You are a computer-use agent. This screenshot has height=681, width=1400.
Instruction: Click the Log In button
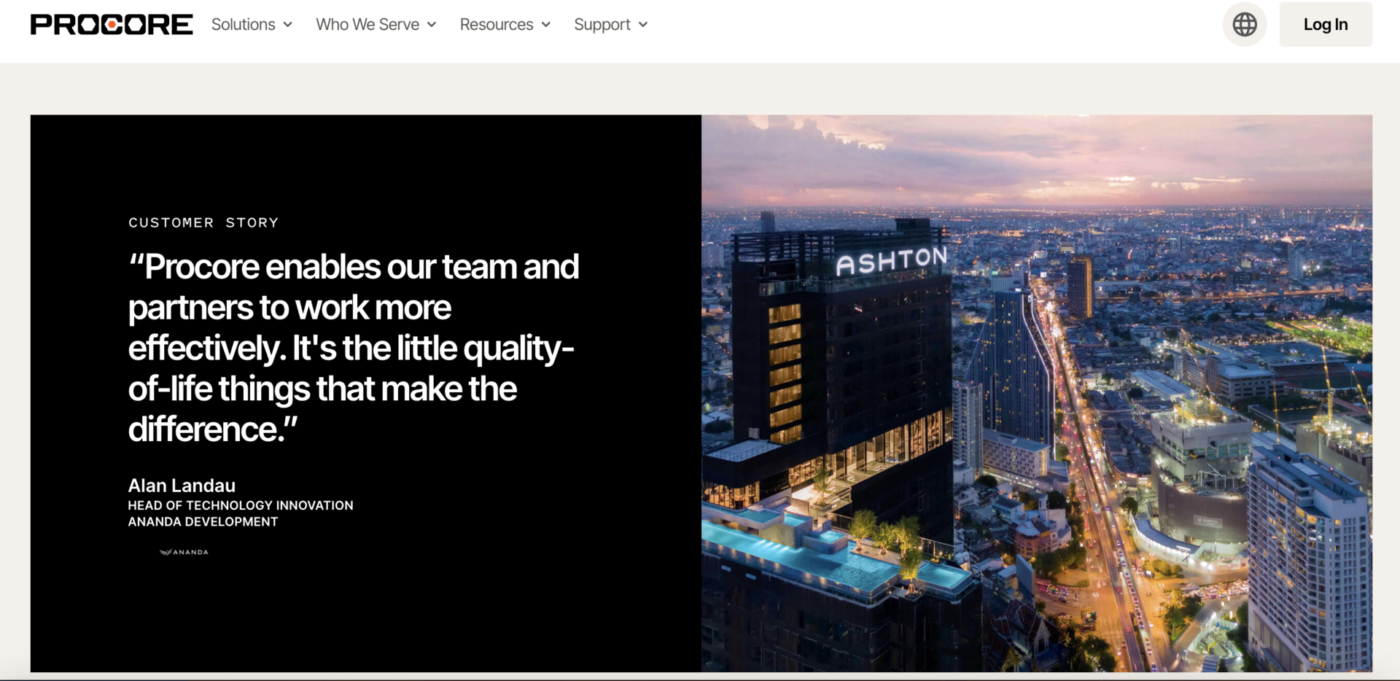tap(1325, 24)
